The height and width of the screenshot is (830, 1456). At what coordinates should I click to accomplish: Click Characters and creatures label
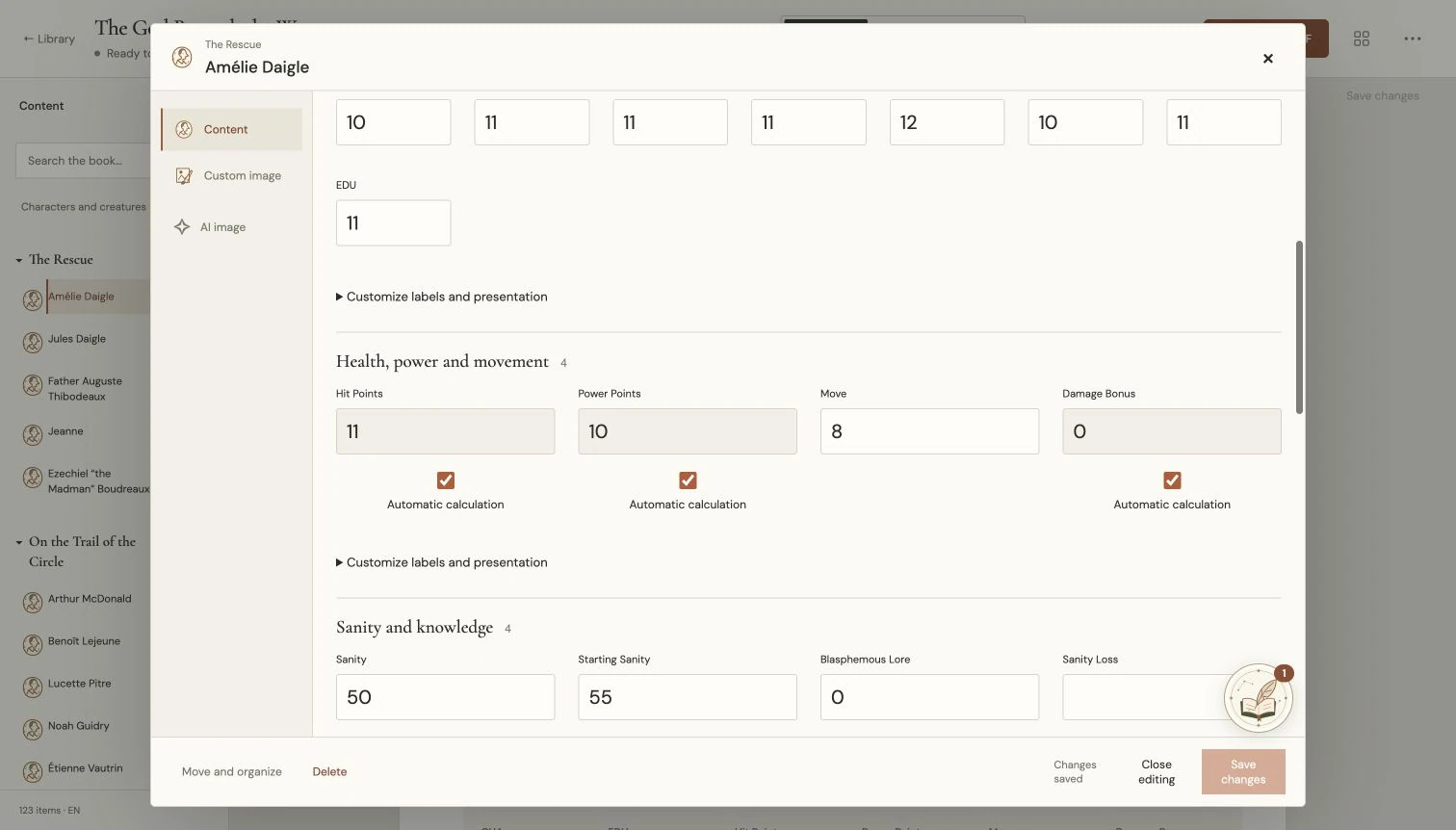84,207
